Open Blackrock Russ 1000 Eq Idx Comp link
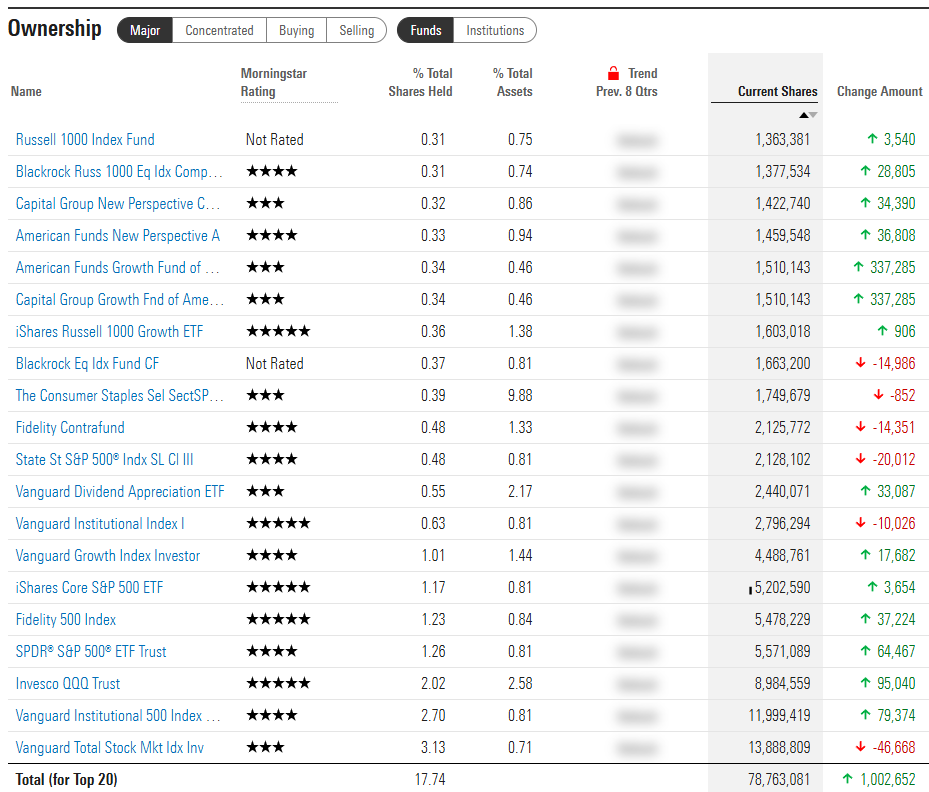The image size is (929, 792). [119, 172]
